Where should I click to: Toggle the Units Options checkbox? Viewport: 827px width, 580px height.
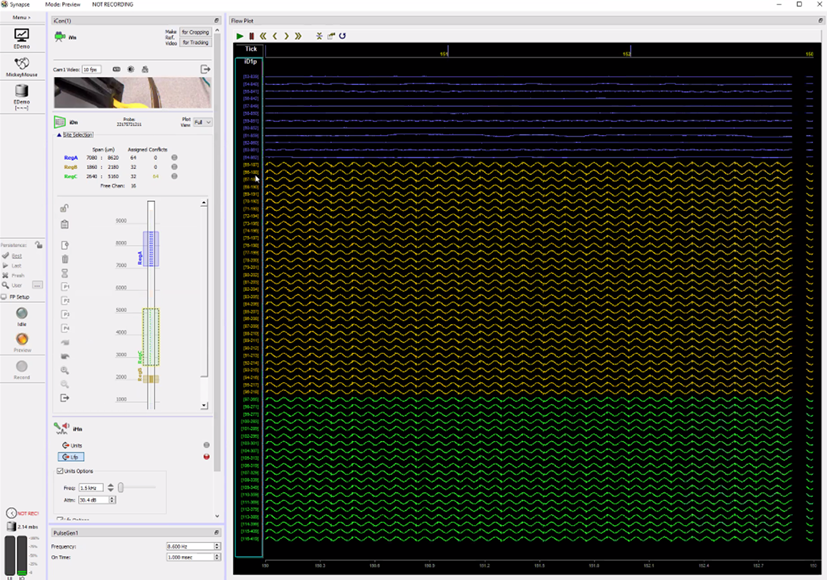[60, 471]
